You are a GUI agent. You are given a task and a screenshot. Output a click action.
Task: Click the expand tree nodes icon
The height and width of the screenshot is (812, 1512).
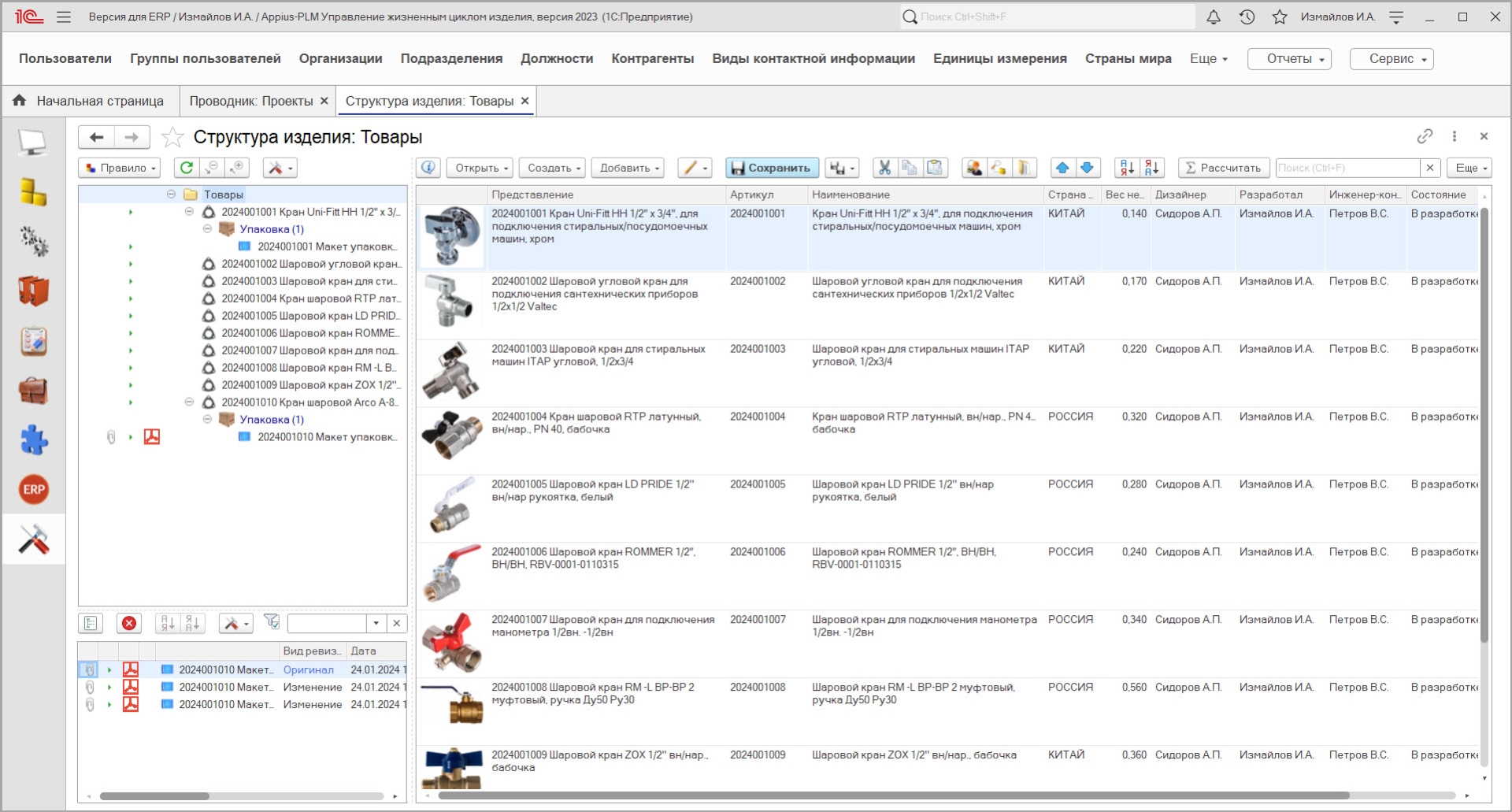coord(237,168)
